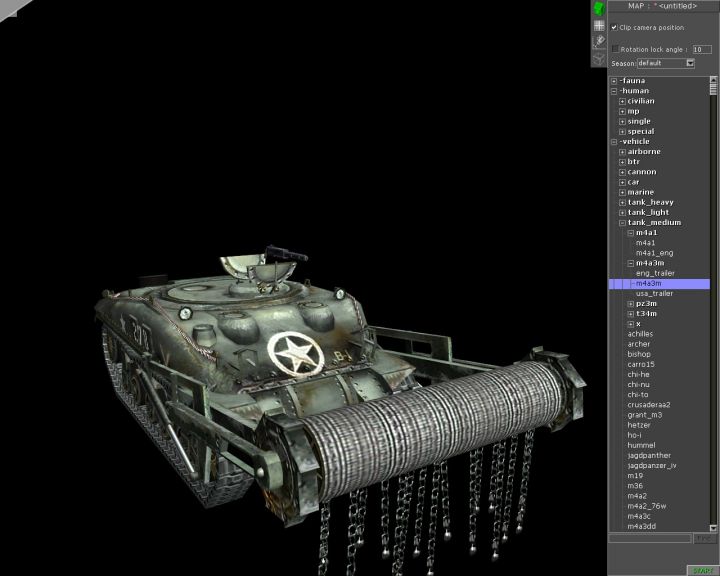720x576 pixels.
Task: Open the Season dropdown
Action: coord(689,63)
